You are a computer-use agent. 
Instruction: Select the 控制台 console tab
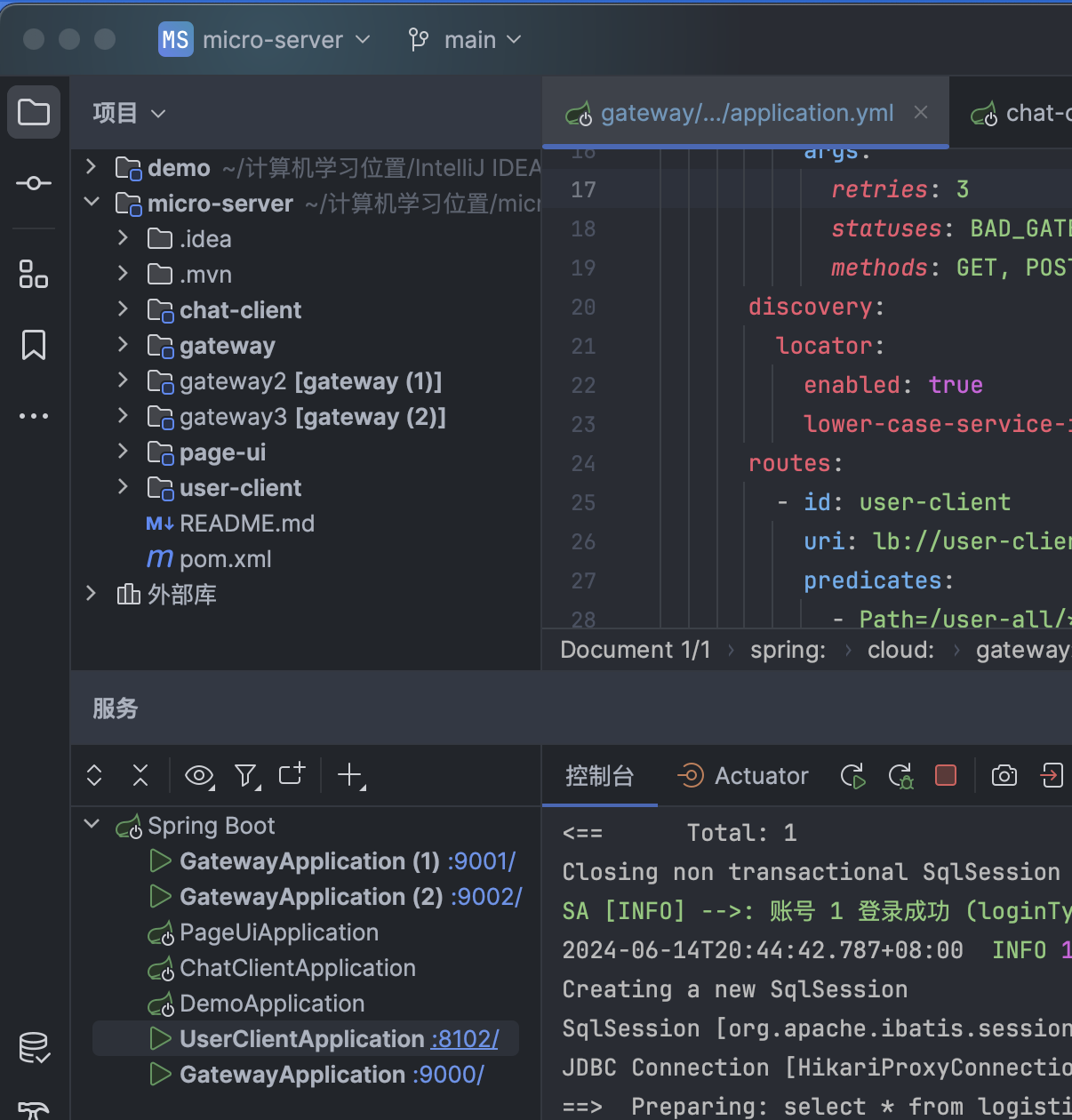(599, 776)
